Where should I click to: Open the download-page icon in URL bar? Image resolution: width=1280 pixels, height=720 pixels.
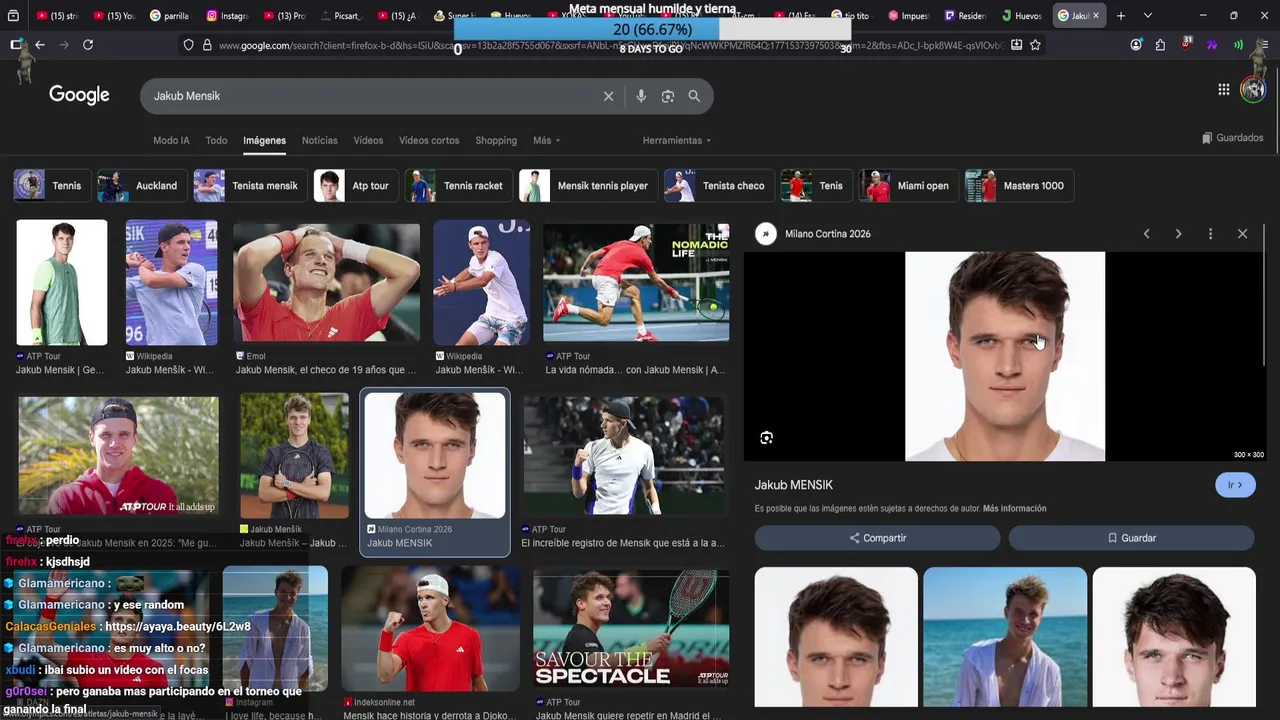pyautogui.click(x=1016, y=45)
